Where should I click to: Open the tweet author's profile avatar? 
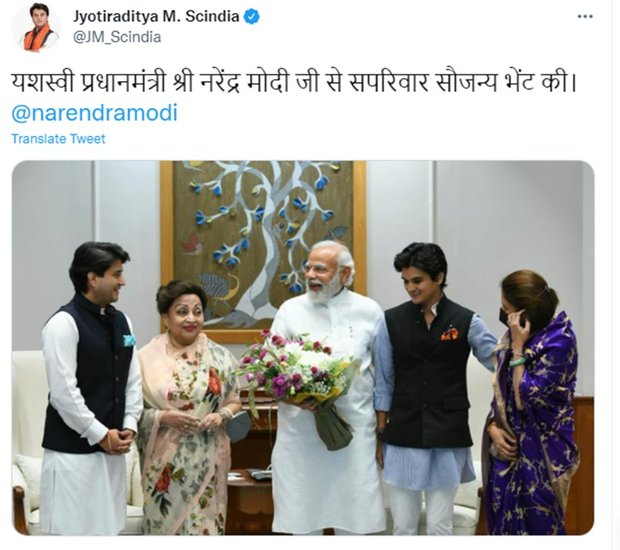[38, 28]
